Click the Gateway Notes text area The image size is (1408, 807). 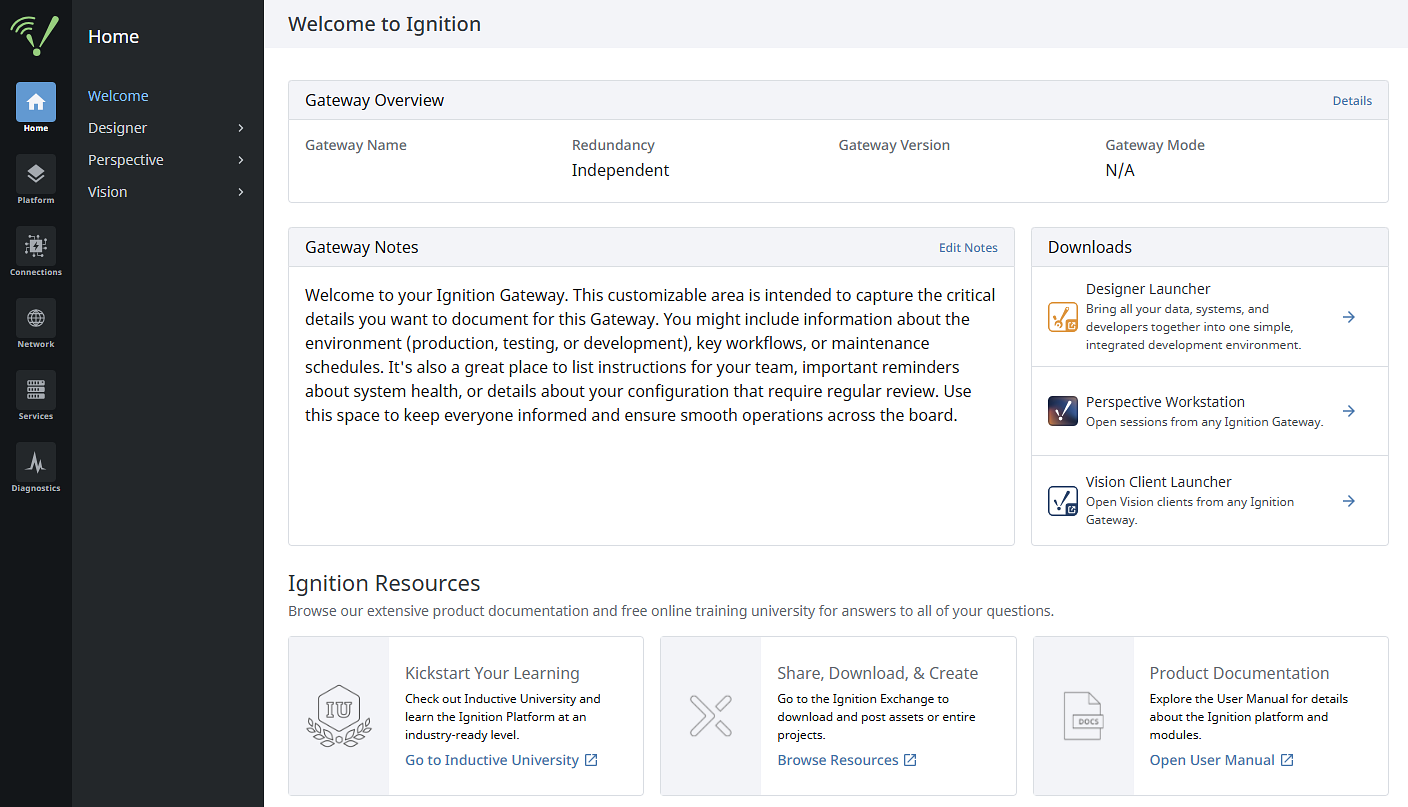pos(651,406)
